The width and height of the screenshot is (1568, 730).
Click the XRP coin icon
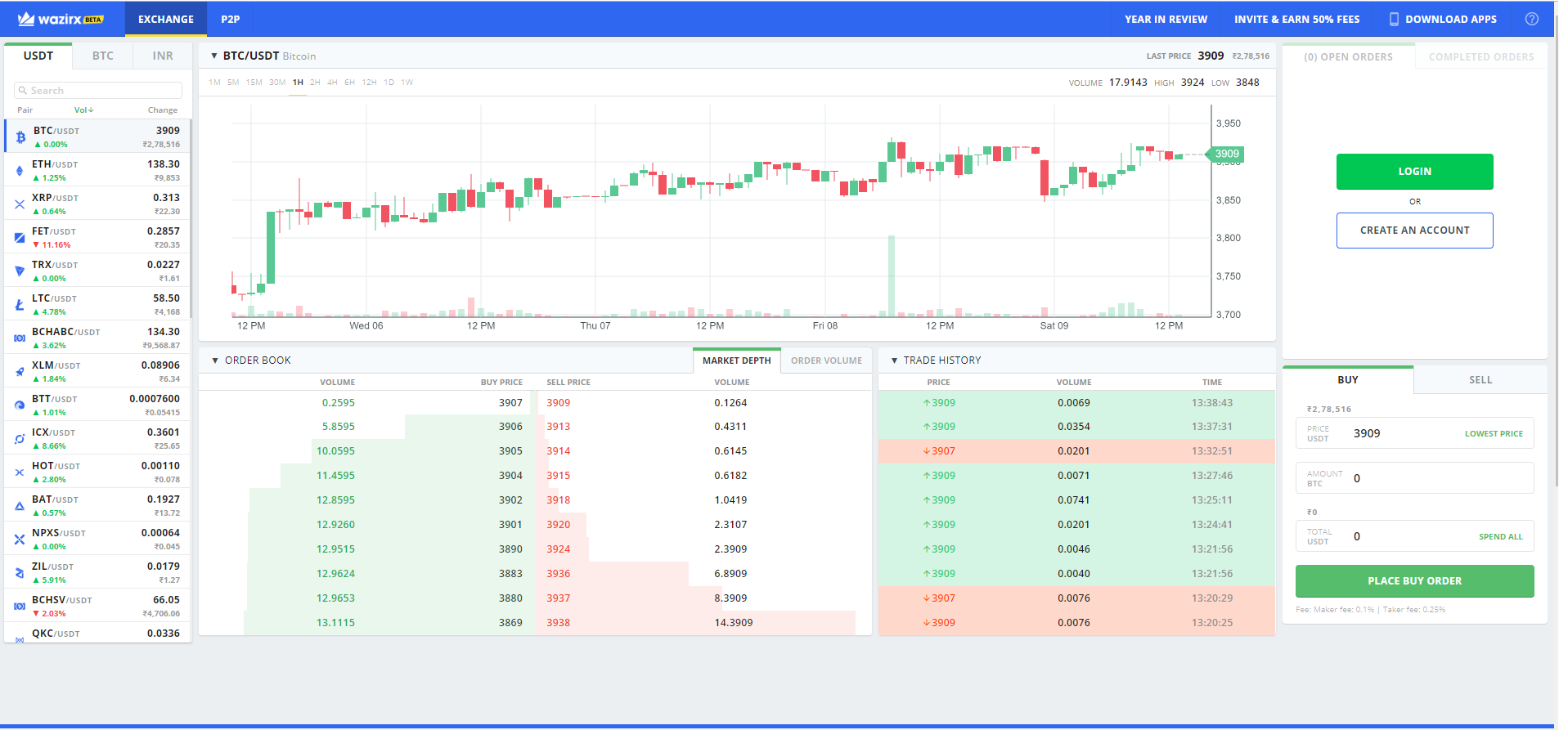coord(20,204)
